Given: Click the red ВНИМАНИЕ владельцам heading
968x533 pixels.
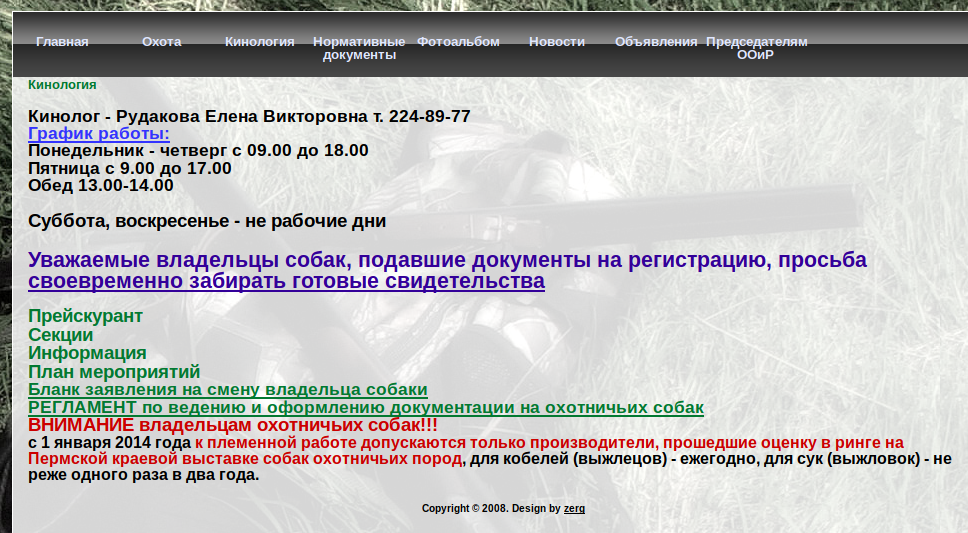Looking at the screenshot, I should coord(233,426).
